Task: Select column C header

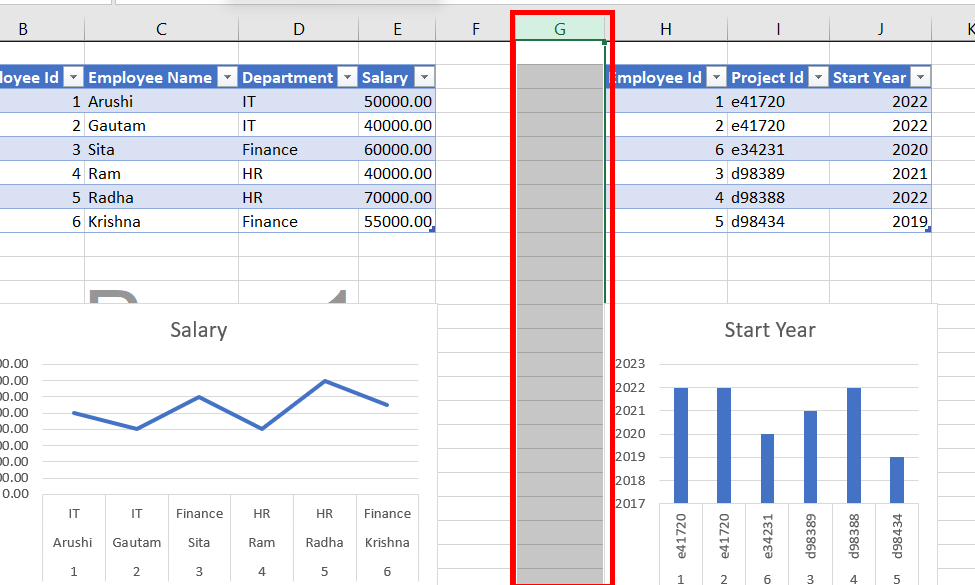Action: point(161,29)
